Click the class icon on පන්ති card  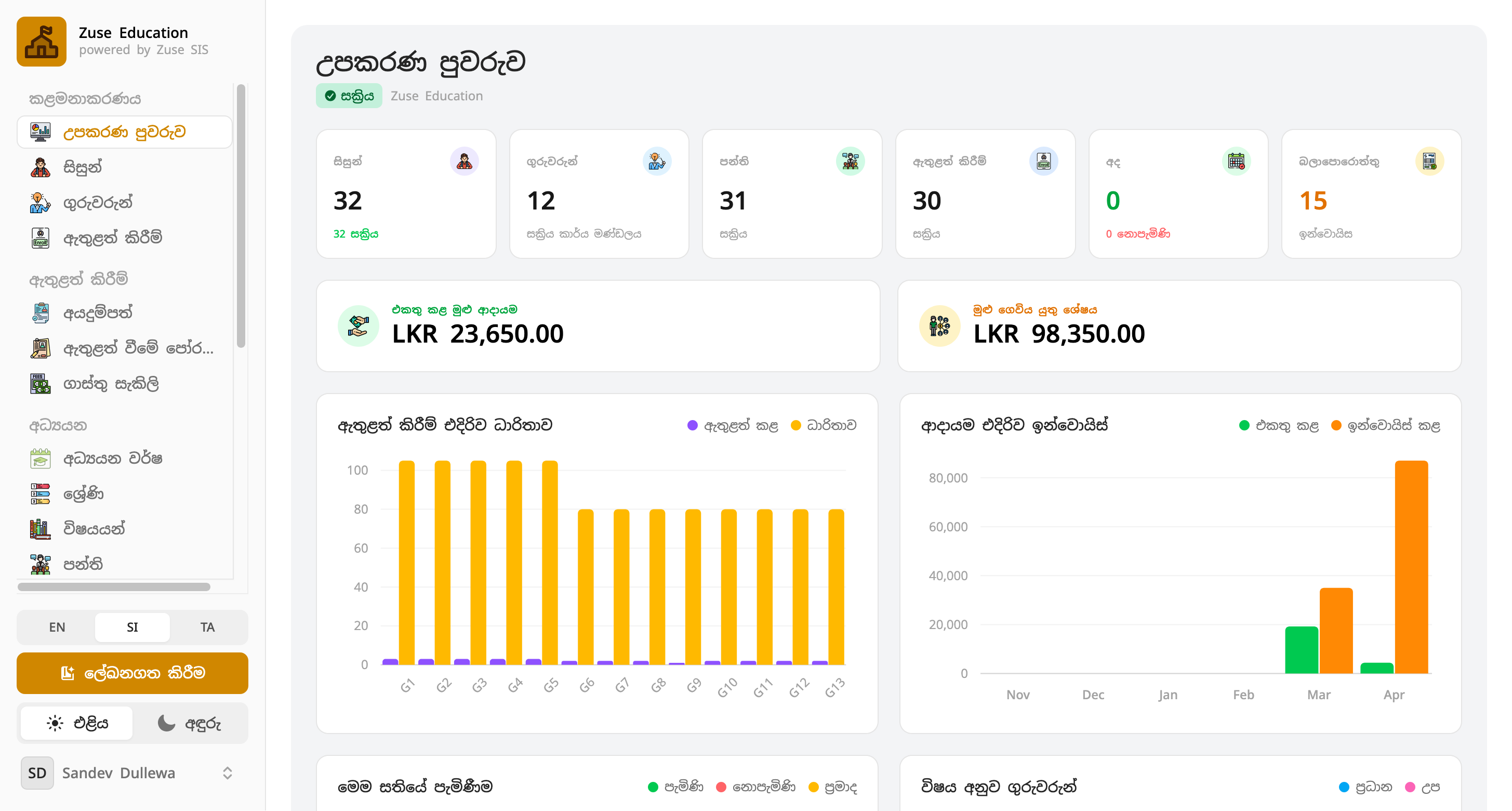850,161
